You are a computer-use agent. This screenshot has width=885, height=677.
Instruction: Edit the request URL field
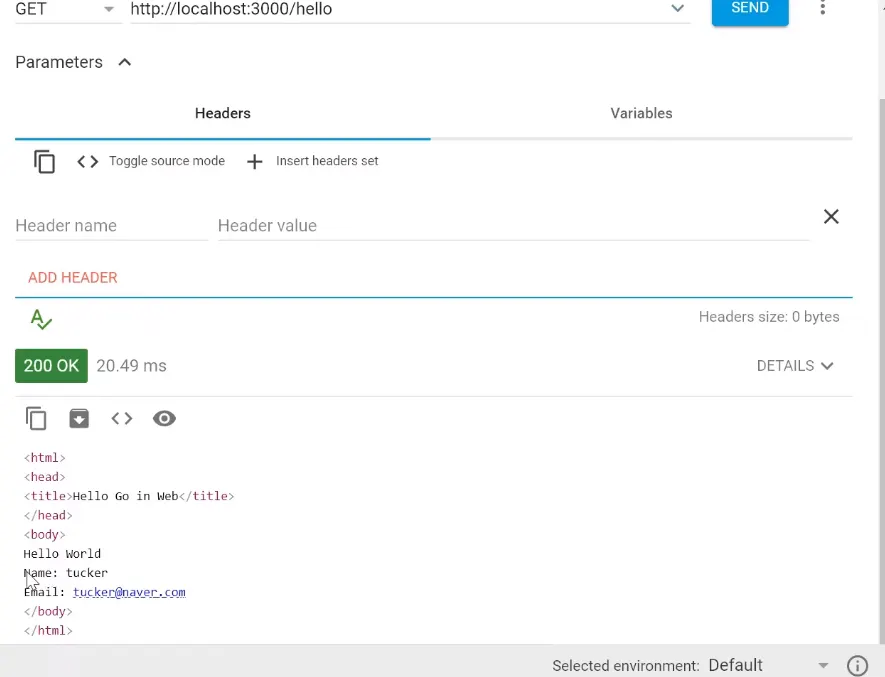point(397,9)
